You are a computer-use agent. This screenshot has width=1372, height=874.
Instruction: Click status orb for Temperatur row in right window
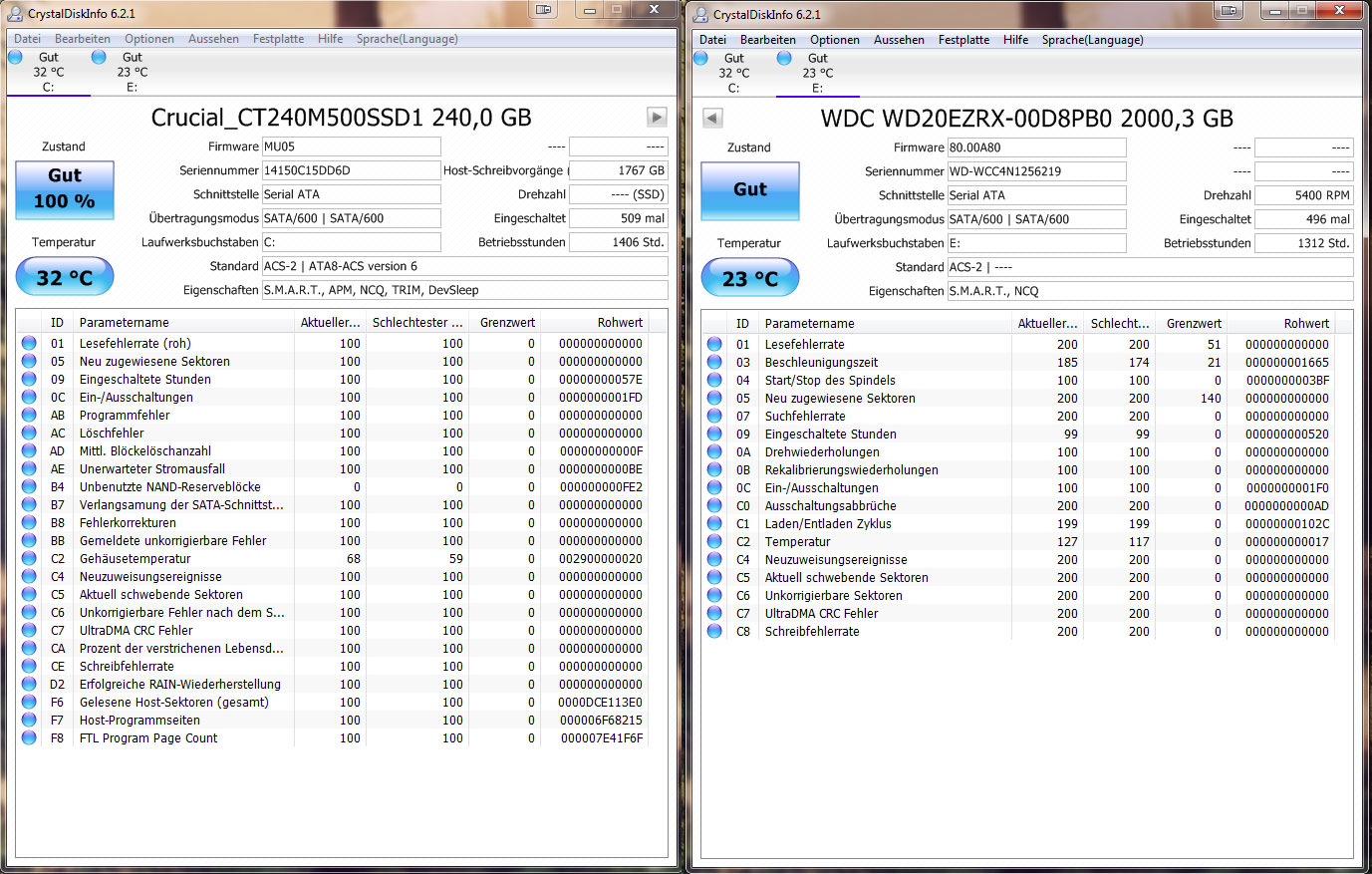(x=714, y=541)
